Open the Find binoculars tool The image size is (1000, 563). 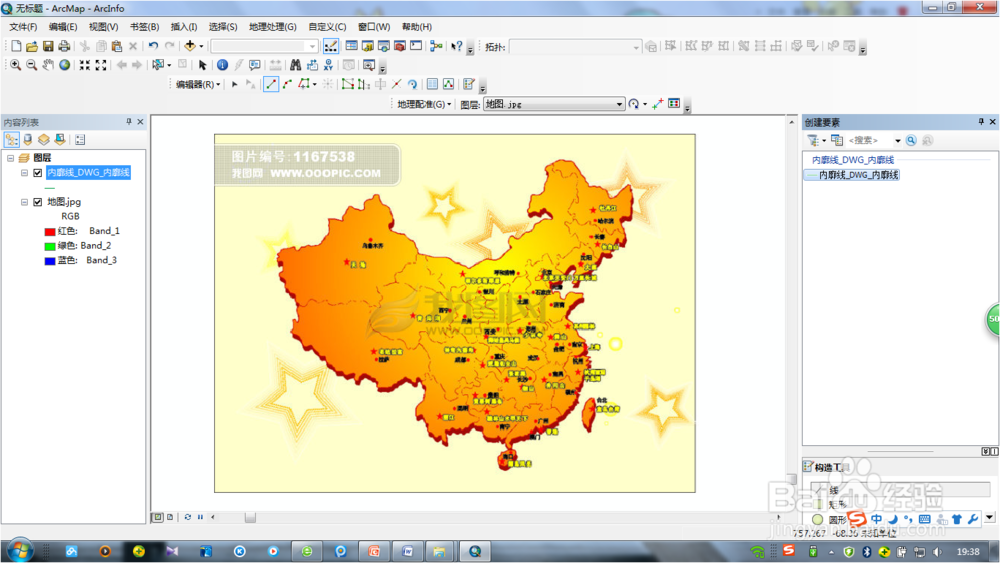295,65
